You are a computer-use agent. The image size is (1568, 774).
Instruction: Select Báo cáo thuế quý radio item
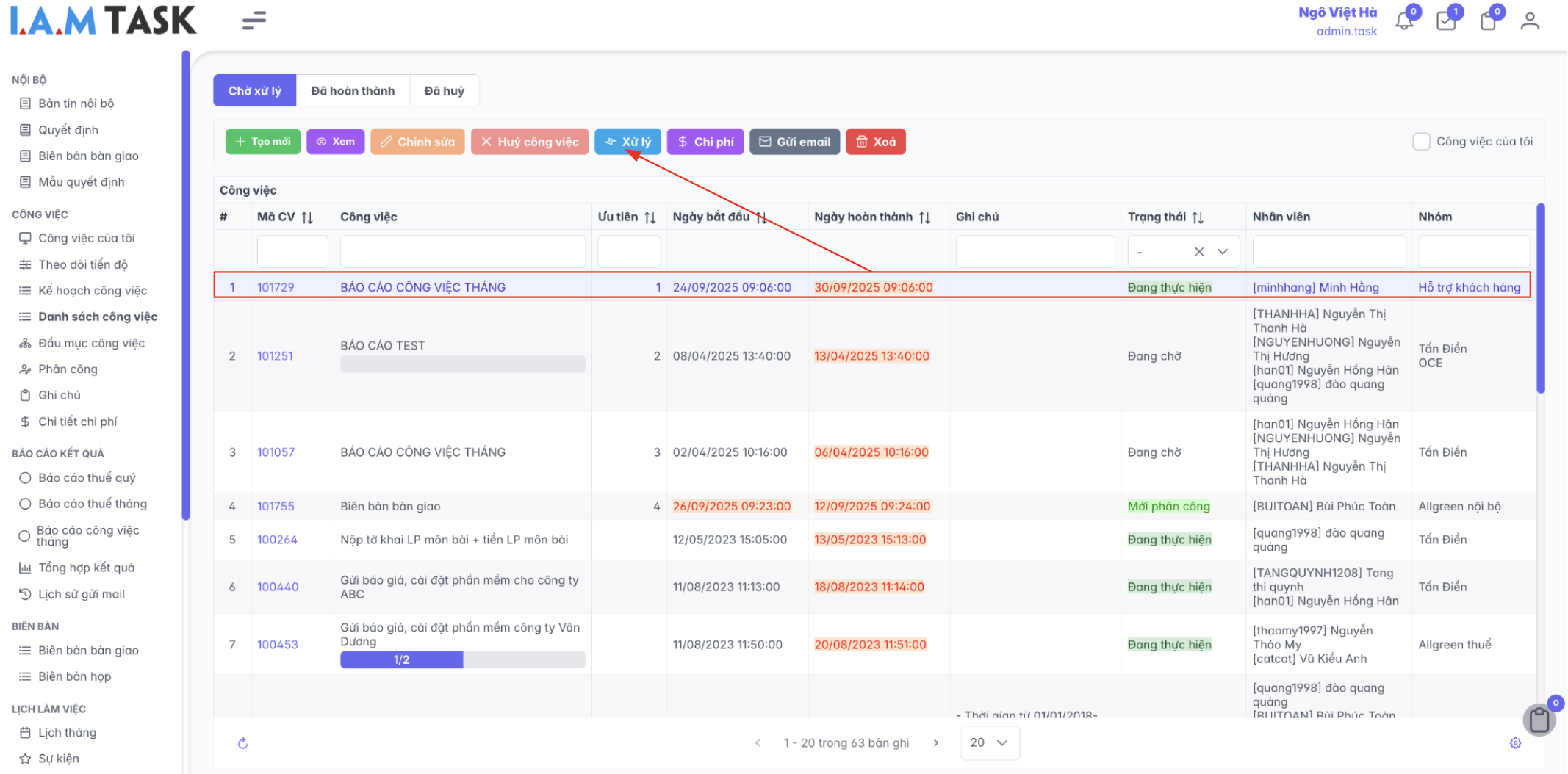[25, 478]
